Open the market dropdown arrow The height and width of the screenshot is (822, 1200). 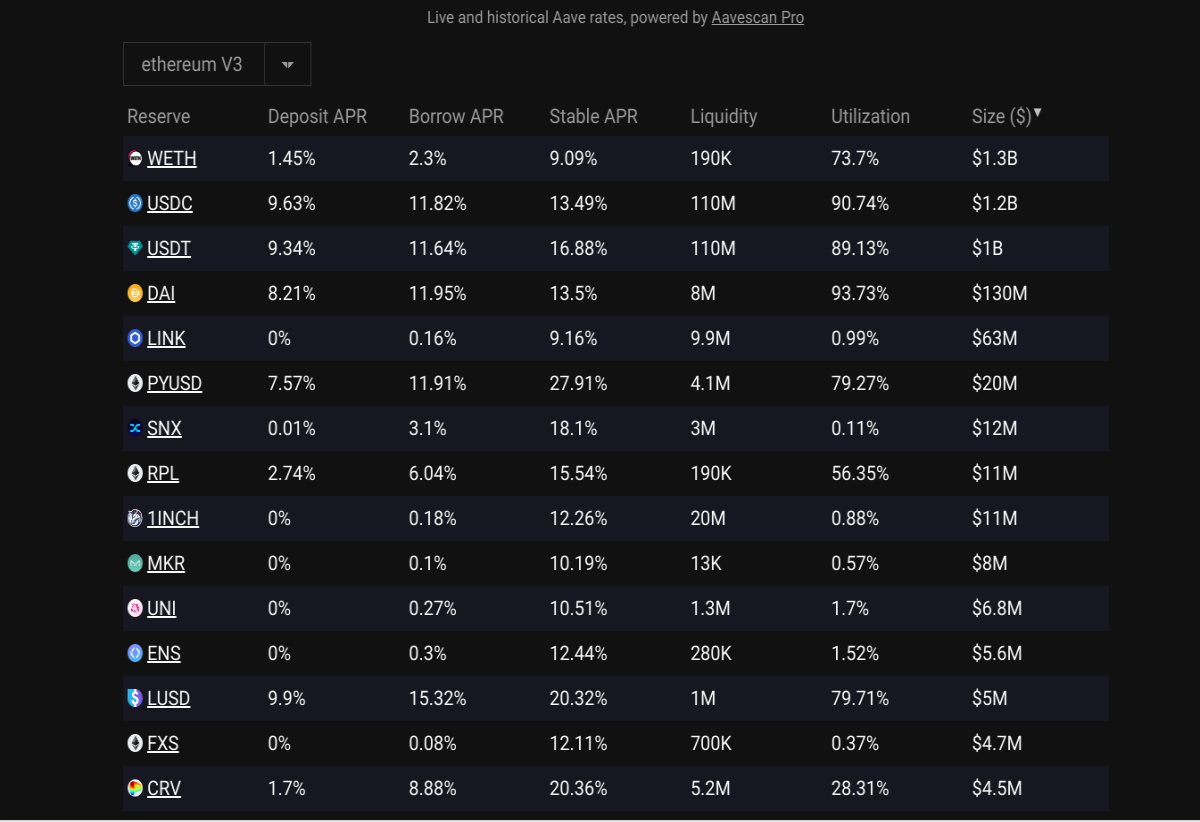point(288,64)
